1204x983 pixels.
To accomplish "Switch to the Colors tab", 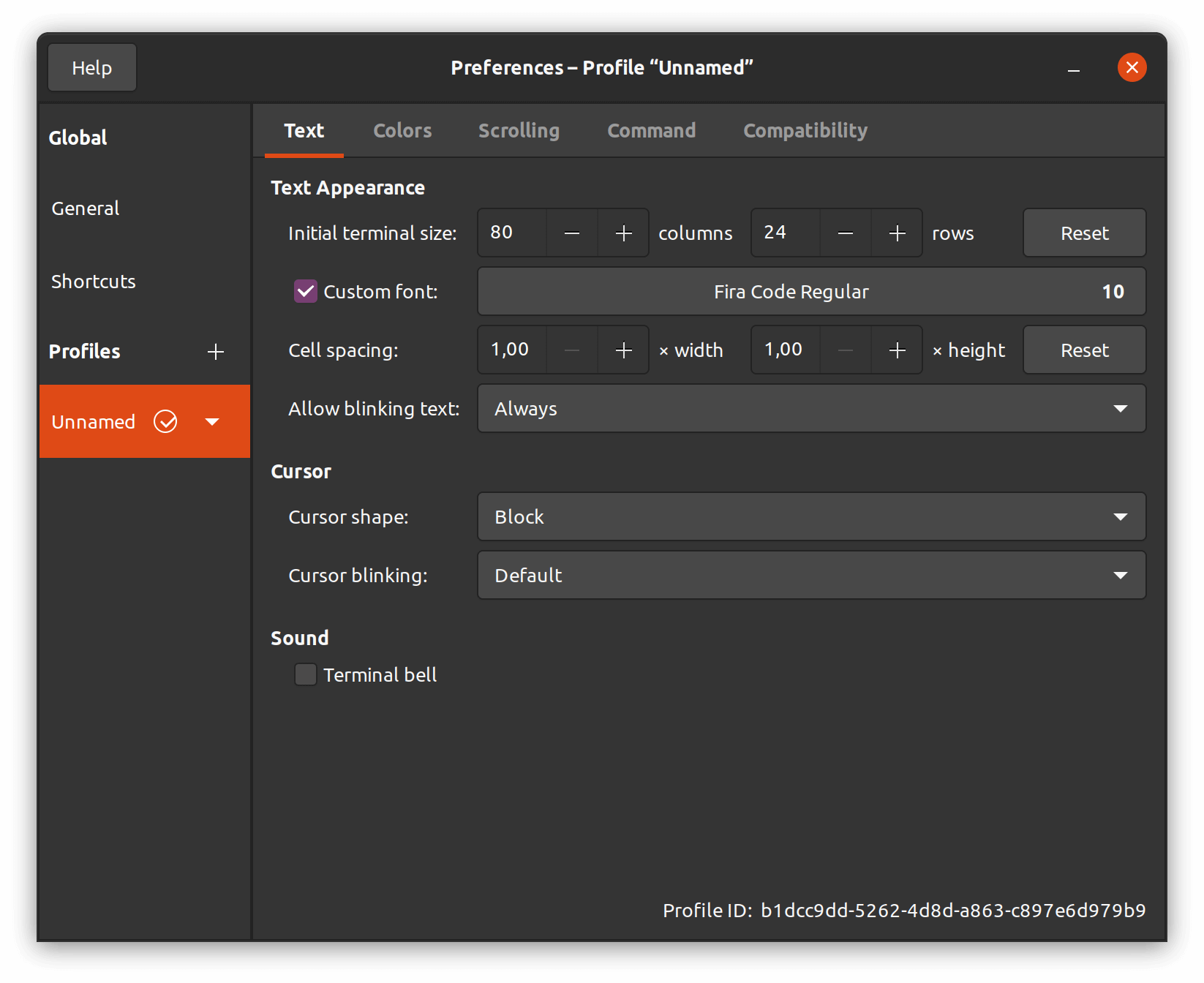I will click(x=402, y=131).
